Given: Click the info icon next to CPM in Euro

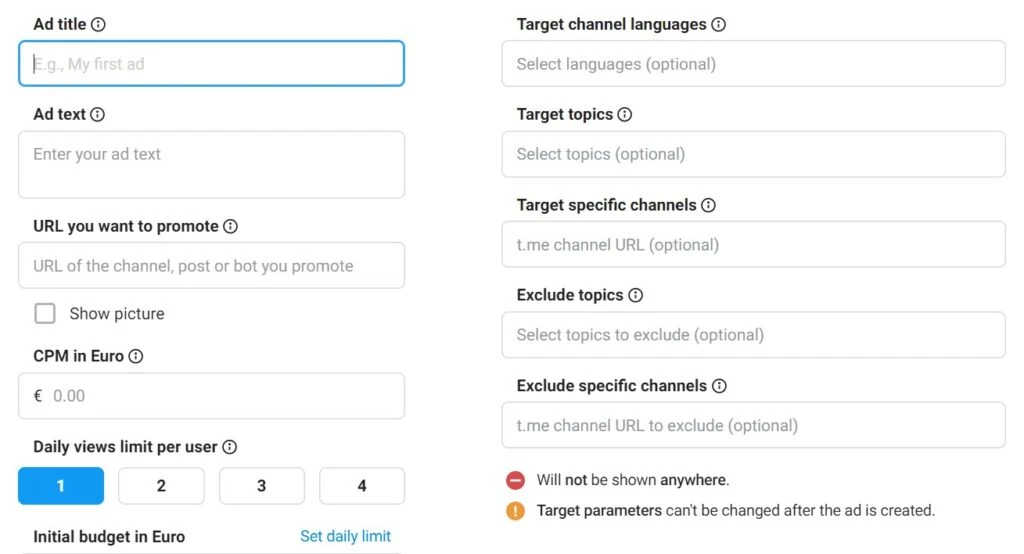Looking at the screenshot, I should [x=136, y=356].
